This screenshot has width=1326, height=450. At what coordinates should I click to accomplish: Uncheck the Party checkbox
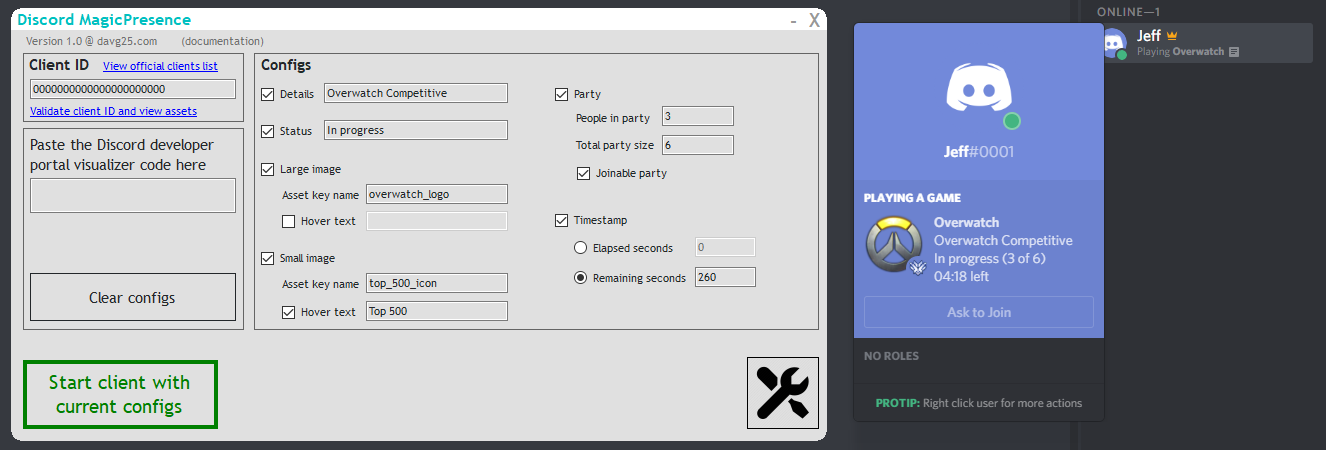coord(561,95)
